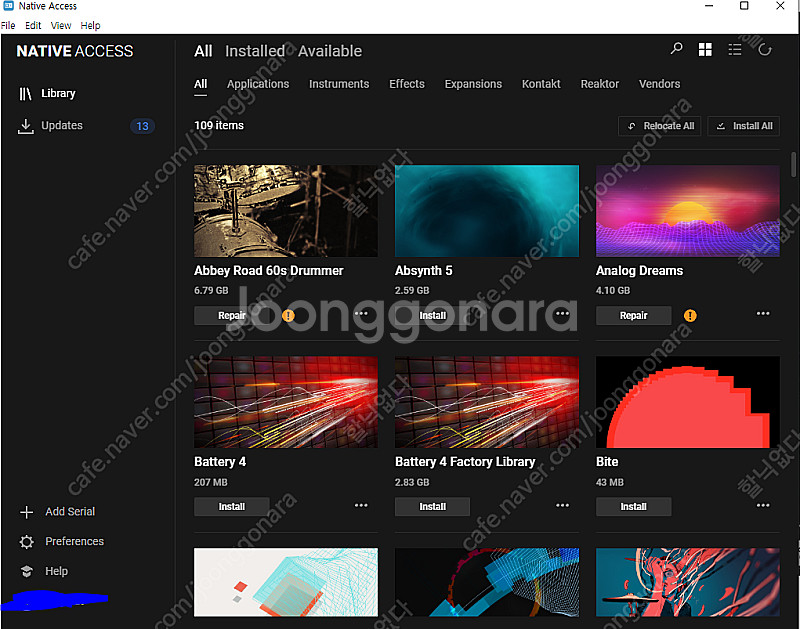
Task: Open the File menu
Action: [x=8, y=26]
